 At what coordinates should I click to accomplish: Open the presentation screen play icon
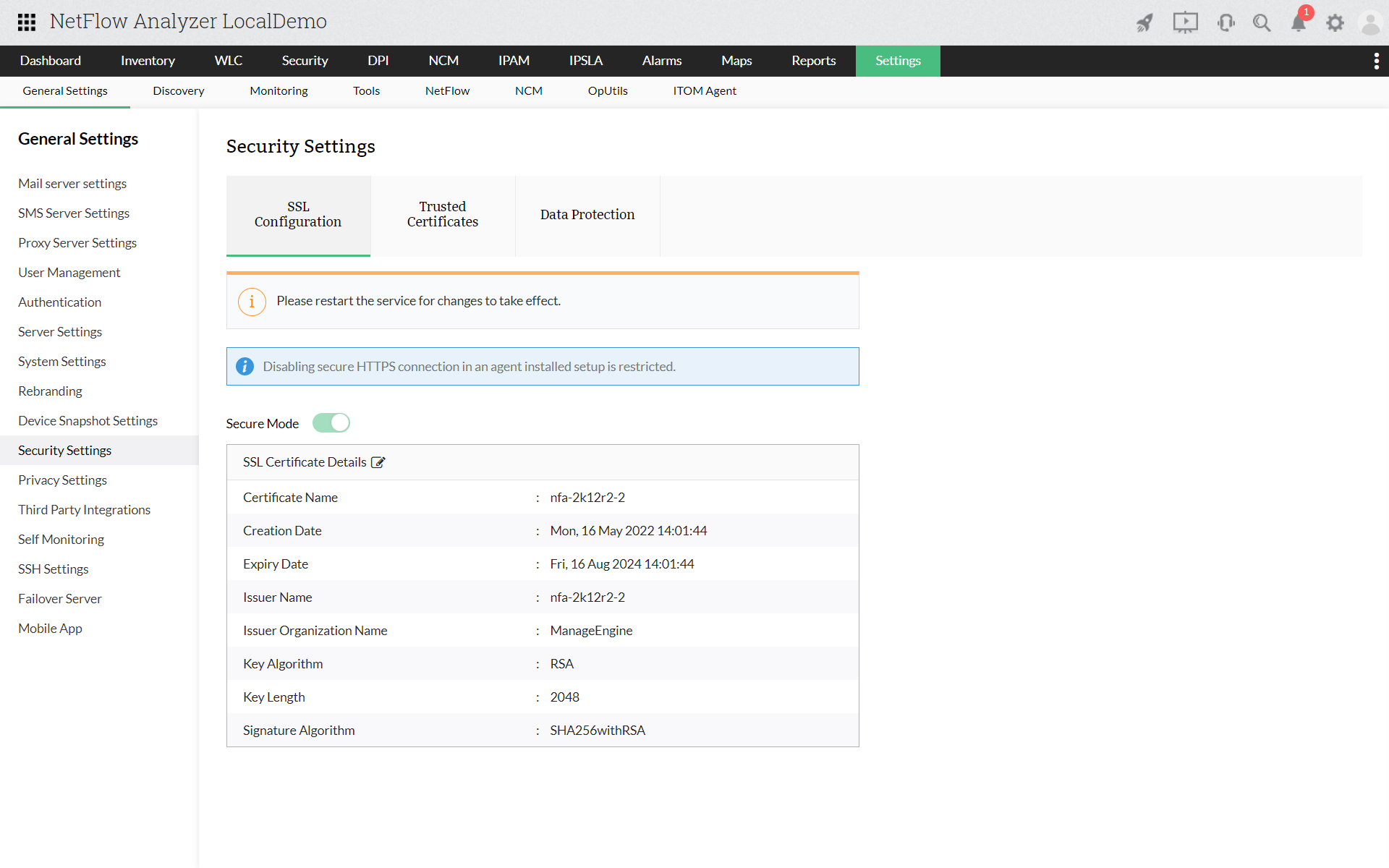[x=1185, y=23]
